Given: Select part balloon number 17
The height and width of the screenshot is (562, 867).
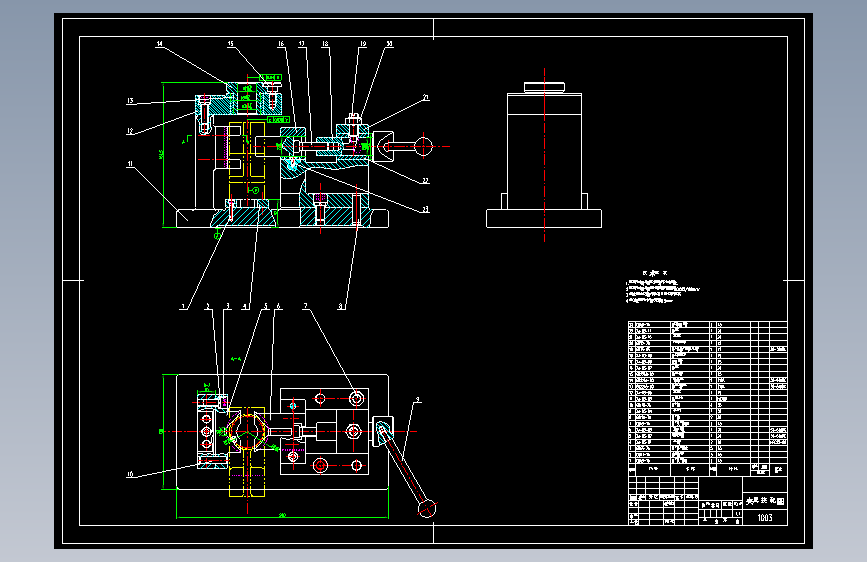Looking at the screenshot, I should pos(302,44).
